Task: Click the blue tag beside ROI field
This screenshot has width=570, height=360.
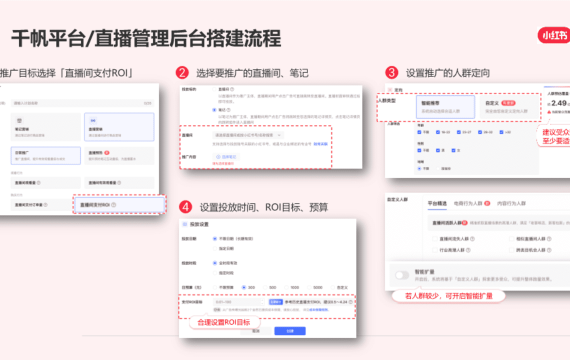Action: 276,302
